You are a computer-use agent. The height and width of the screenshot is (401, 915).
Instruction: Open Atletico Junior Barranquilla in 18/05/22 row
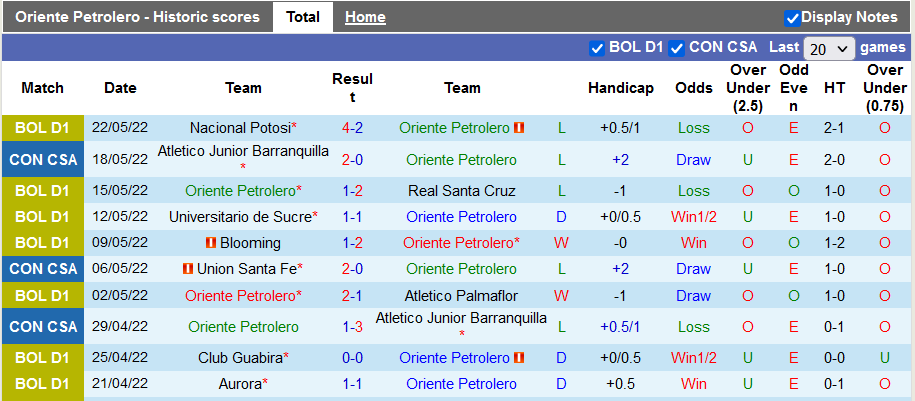(x=243, y=151)
